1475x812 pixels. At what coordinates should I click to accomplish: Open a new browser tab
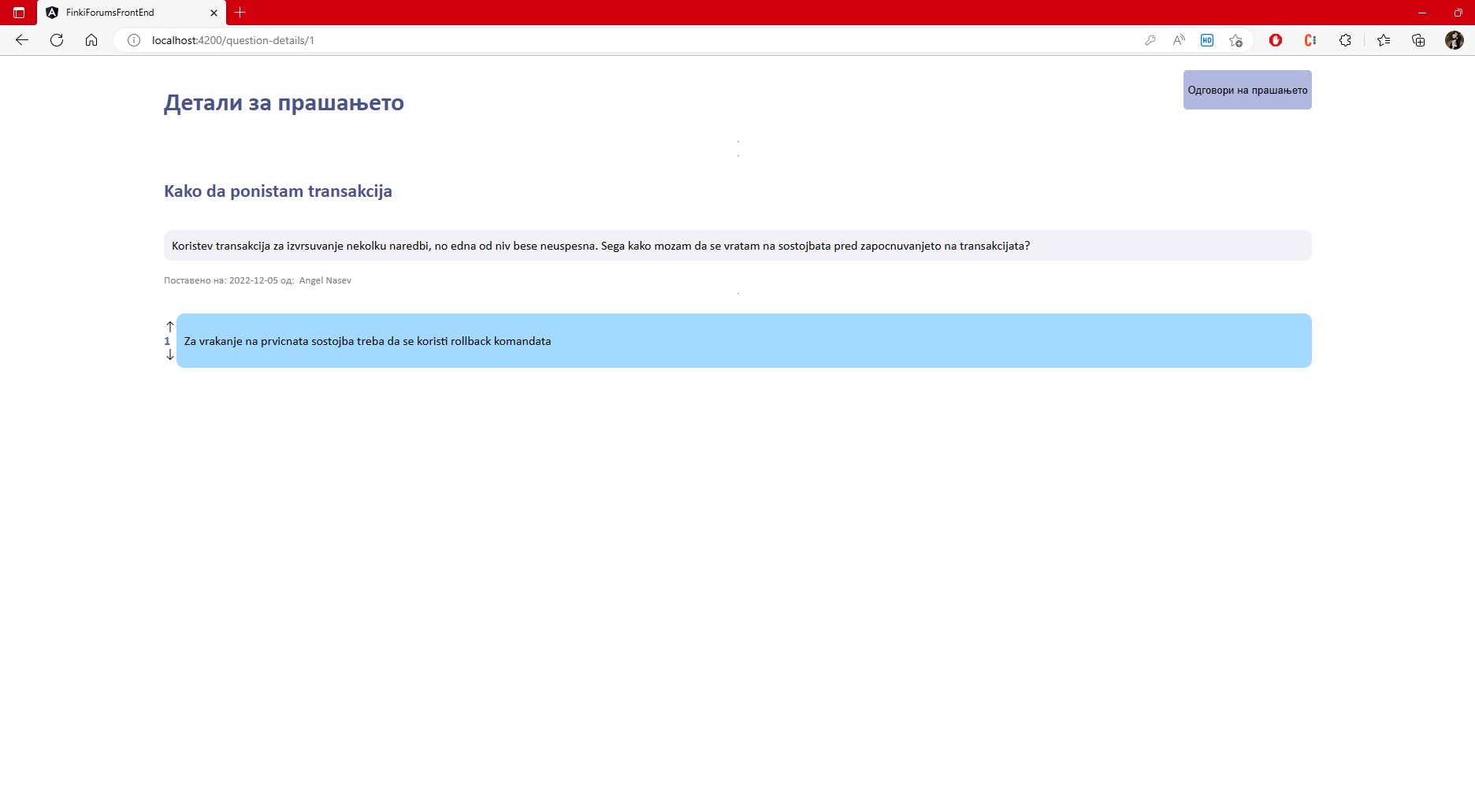point(240,13)
